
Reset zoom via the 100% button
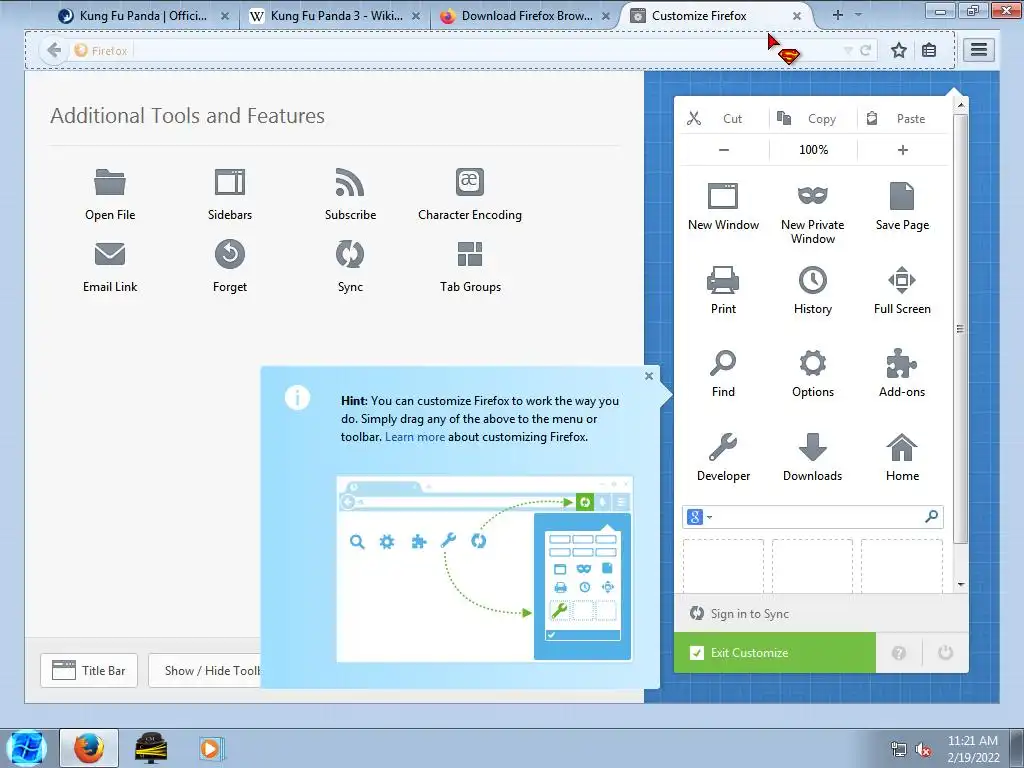coord(813,150)
